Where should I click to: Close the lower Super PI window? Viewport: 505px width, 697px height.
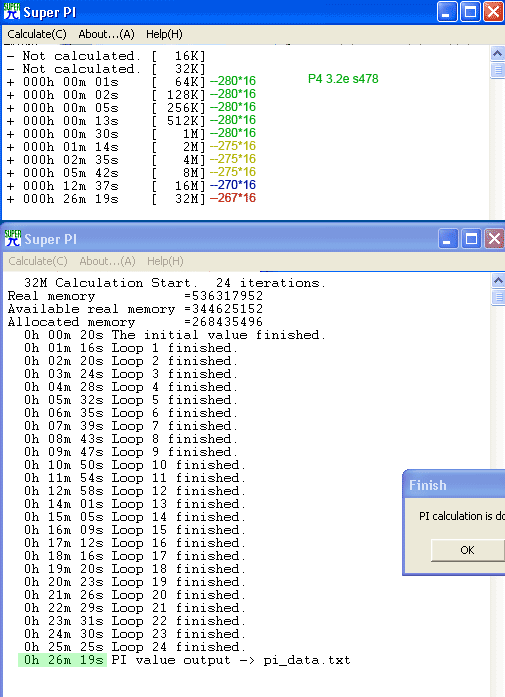tap(494, 239)
